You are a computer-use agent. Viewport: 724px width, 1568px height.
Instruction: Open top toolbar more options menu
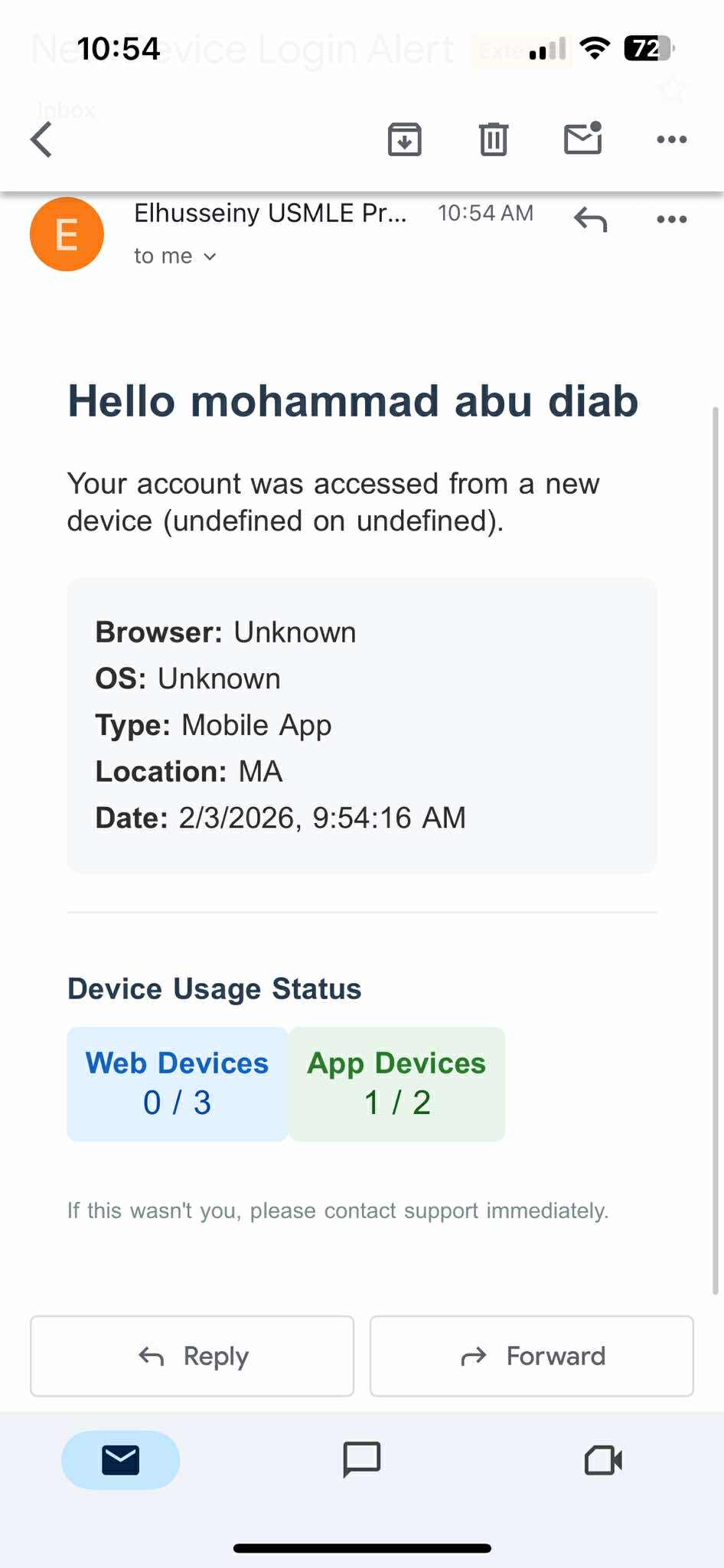pos(671,139)
